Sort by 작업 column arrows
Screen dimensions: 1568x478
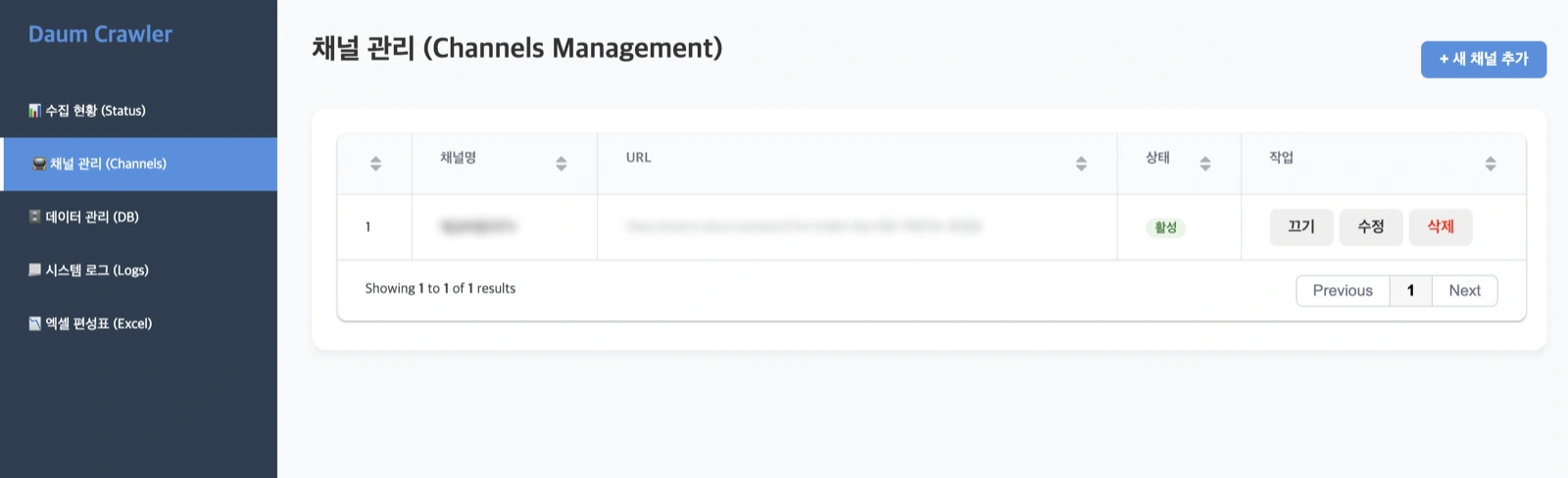click(x=1491, y=164)
